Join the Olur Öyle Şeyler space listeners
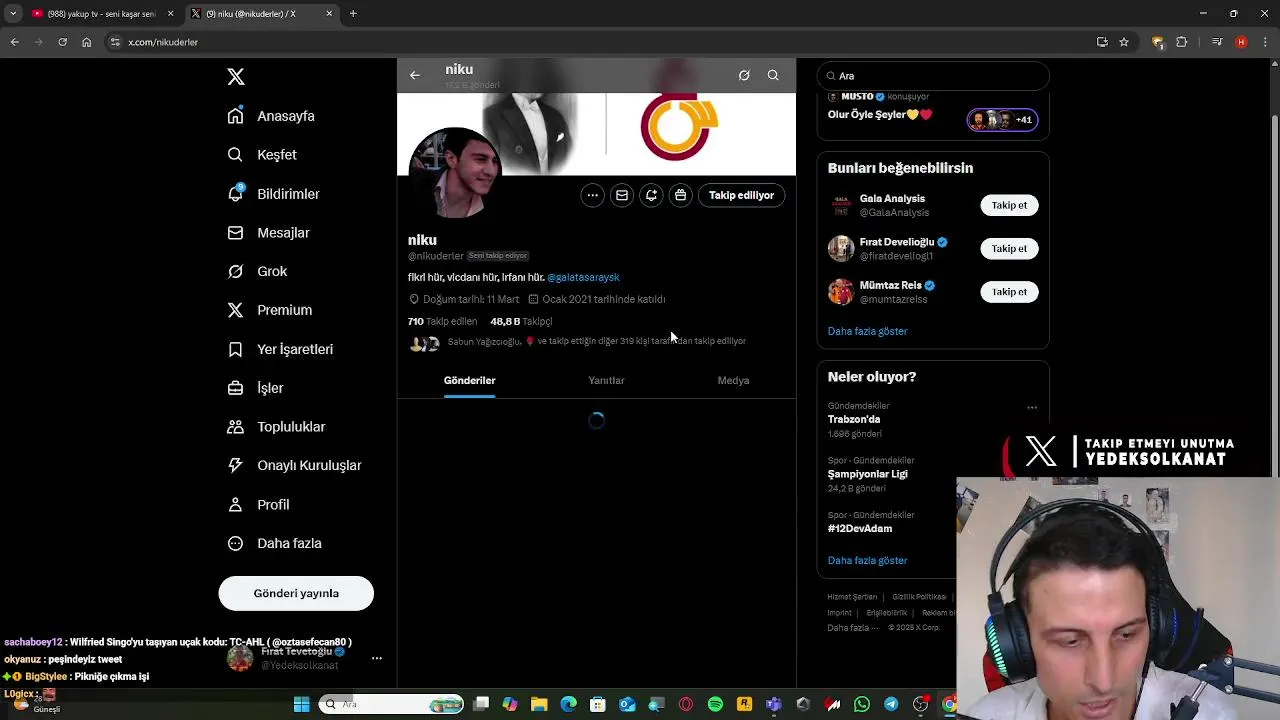 [x=1002, y=120]
